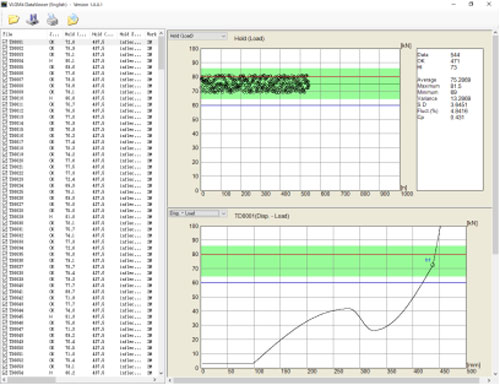Click the Average statistic label
The image size is (500, 385).
427,80
